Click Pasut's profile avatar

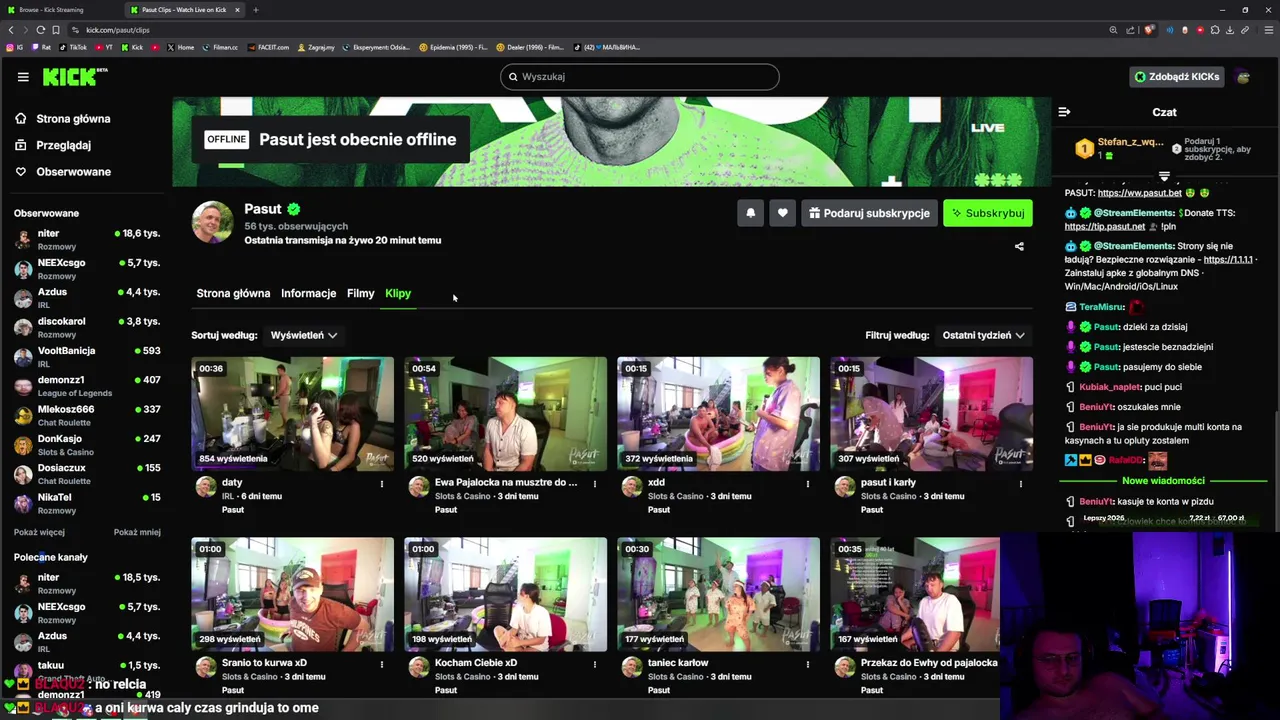(212, 222)
